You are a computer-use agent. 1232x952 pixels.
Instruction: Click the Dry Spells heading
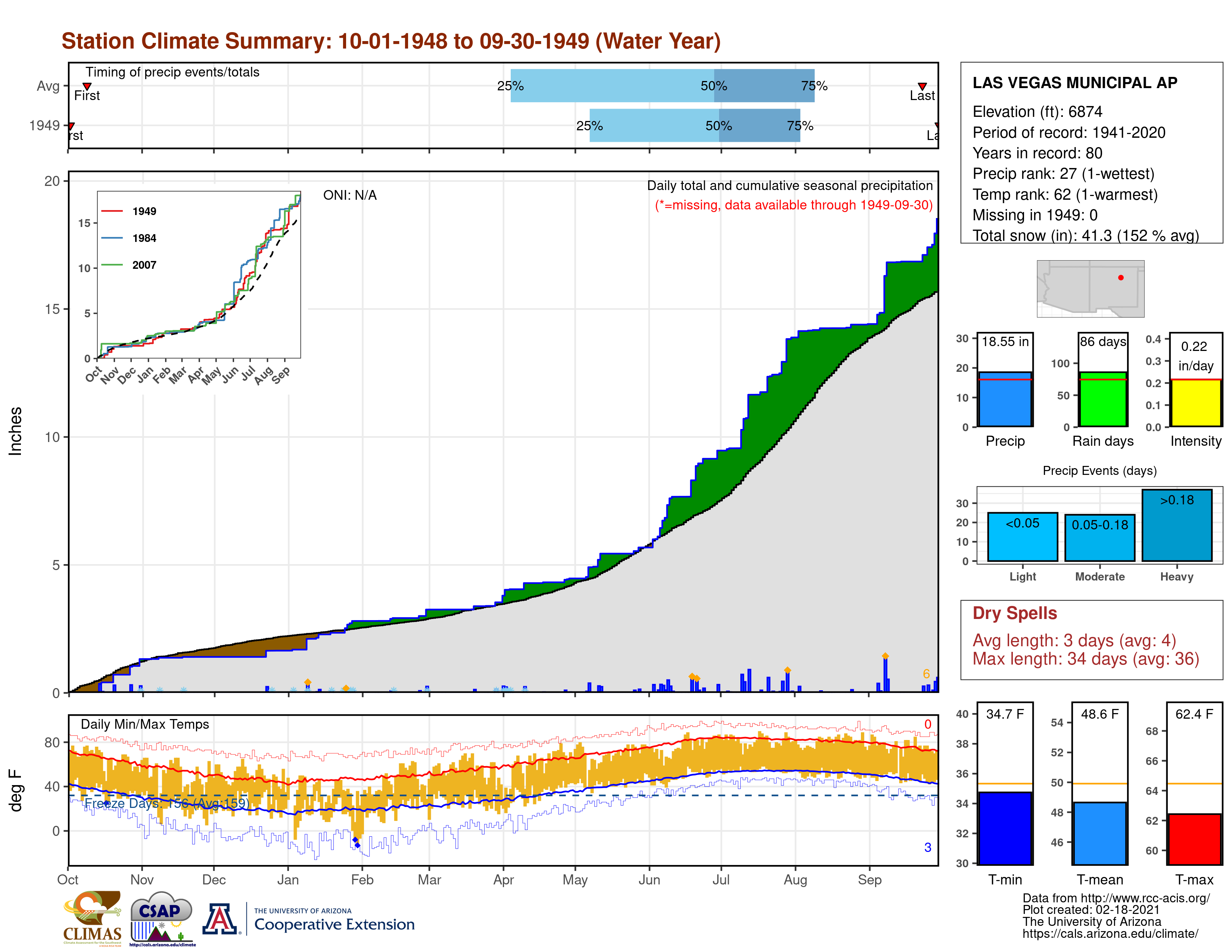point(1015,613)
